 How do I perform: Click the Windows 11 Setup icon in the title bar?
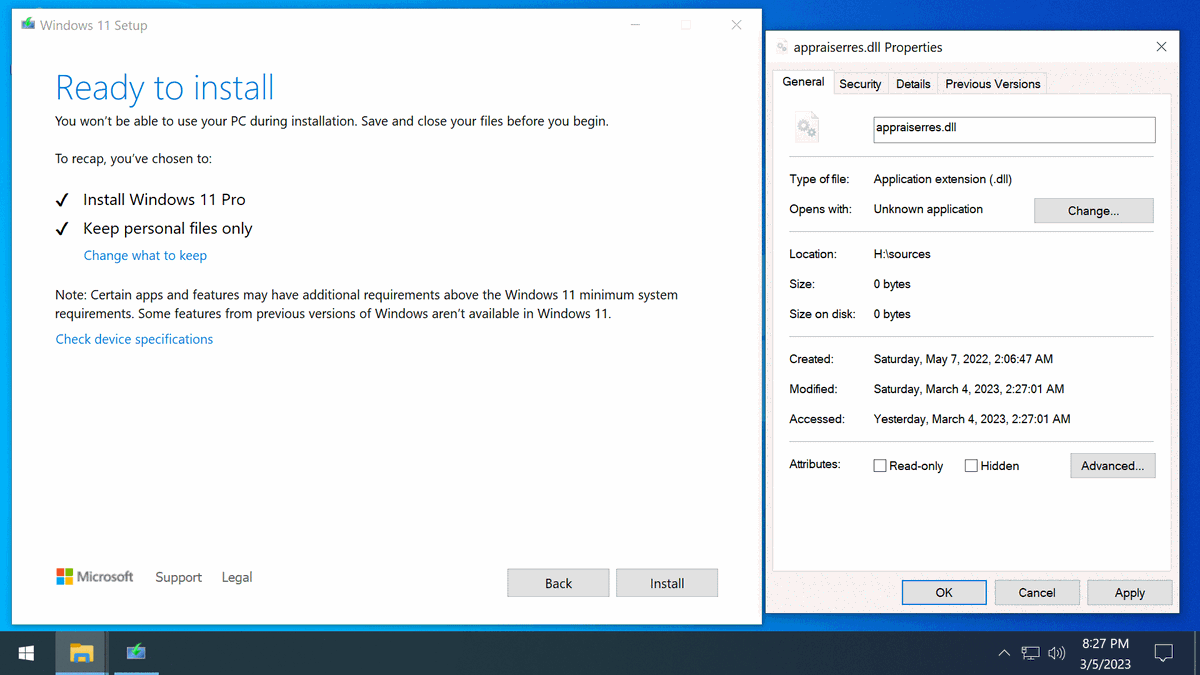[x=27, y=24]
